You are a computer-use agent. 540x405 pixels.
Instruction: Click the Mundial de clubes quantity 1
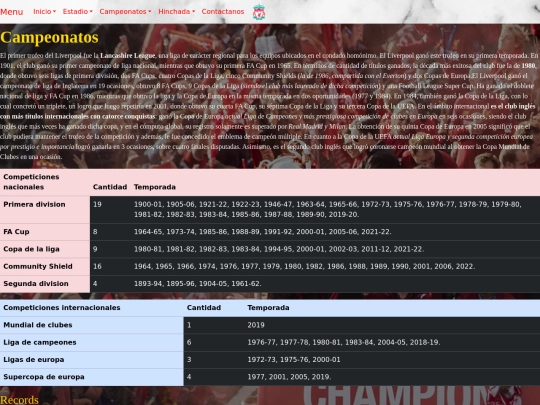click(x=189, y=325)
